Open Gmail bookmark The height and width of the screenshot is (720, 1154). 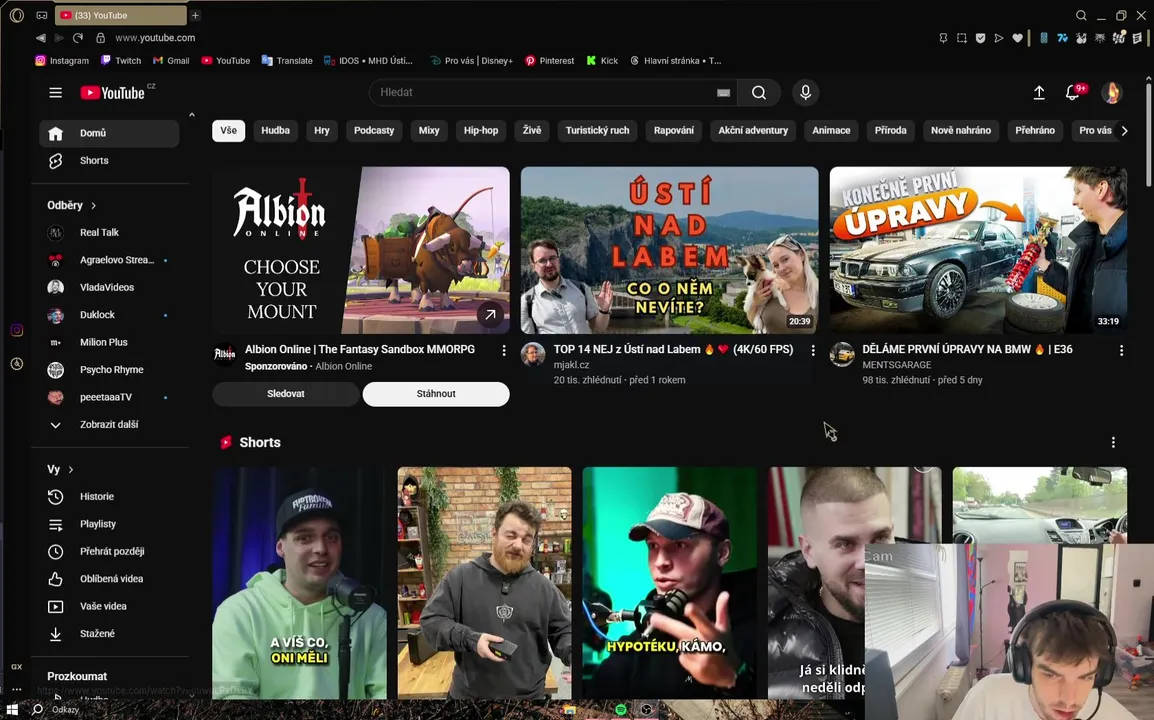tap(171, 61)
